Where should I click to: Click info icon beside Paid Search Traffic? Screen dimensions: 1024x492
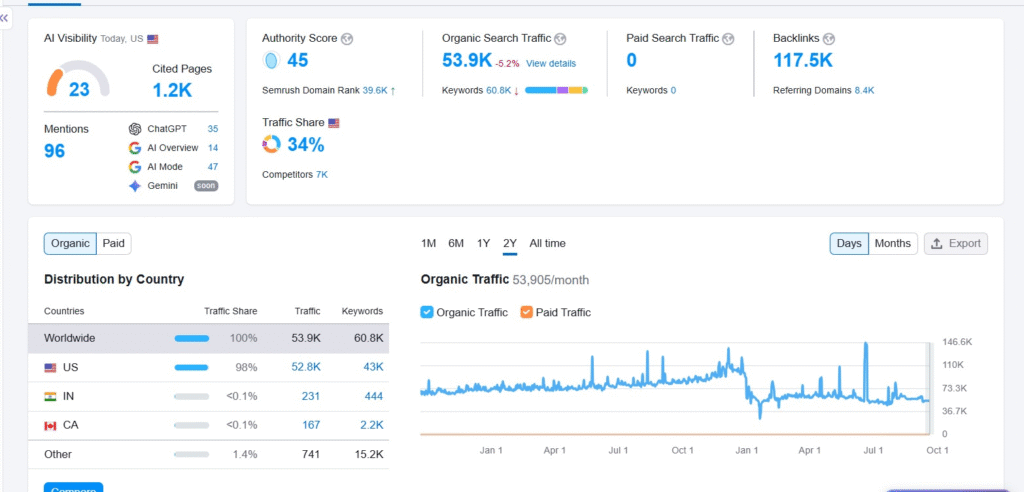(x=728, y=39)
